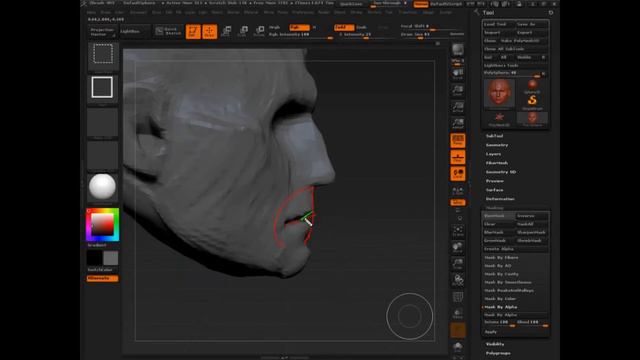
Task: Click the Rotate view icon in right shelf
Action: click(458, 280)
